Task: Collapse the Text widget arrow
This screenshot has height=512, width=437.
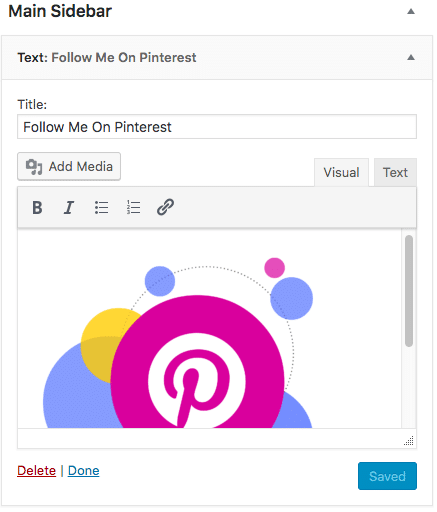Action: click(x=411, y=57)
